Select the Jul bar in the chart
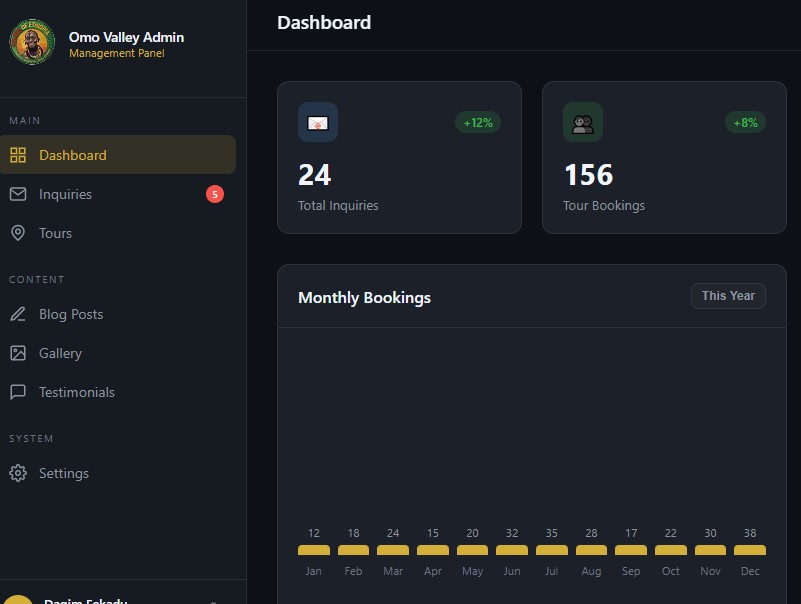 552,550
